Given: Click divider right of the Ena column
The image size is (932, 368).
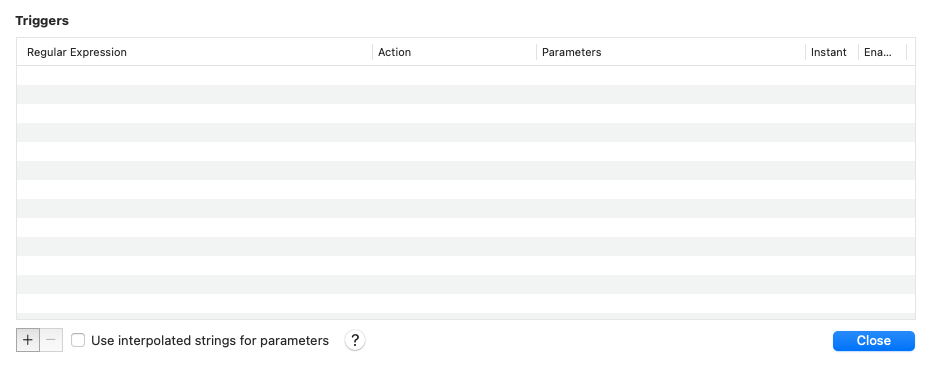Looking at the screenshot, I should [x=906, y=52].
